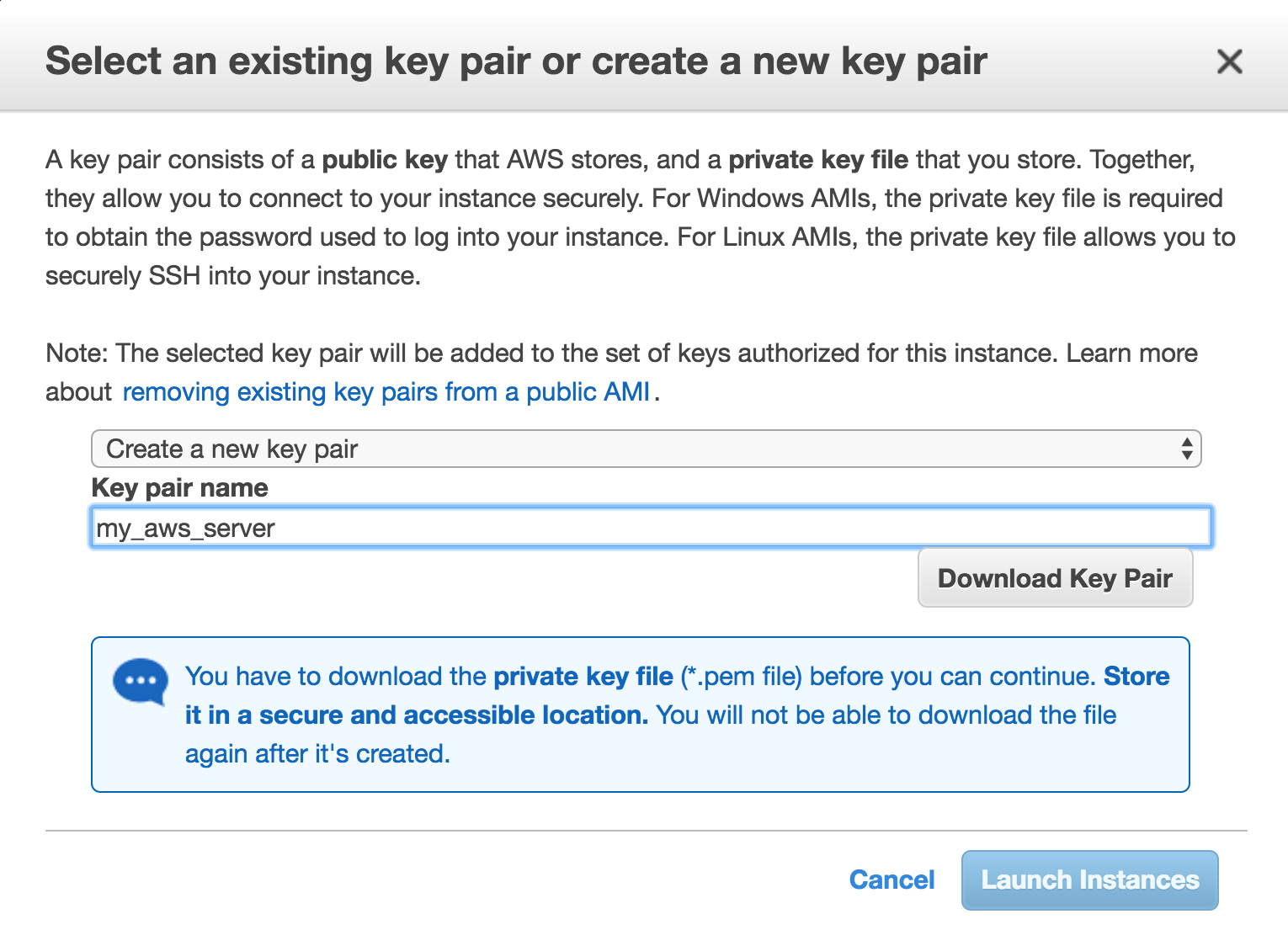This screenshot has height=946, width=1288.
Task: Click the Download Key Pair button
Action: tap(1055, 578)
